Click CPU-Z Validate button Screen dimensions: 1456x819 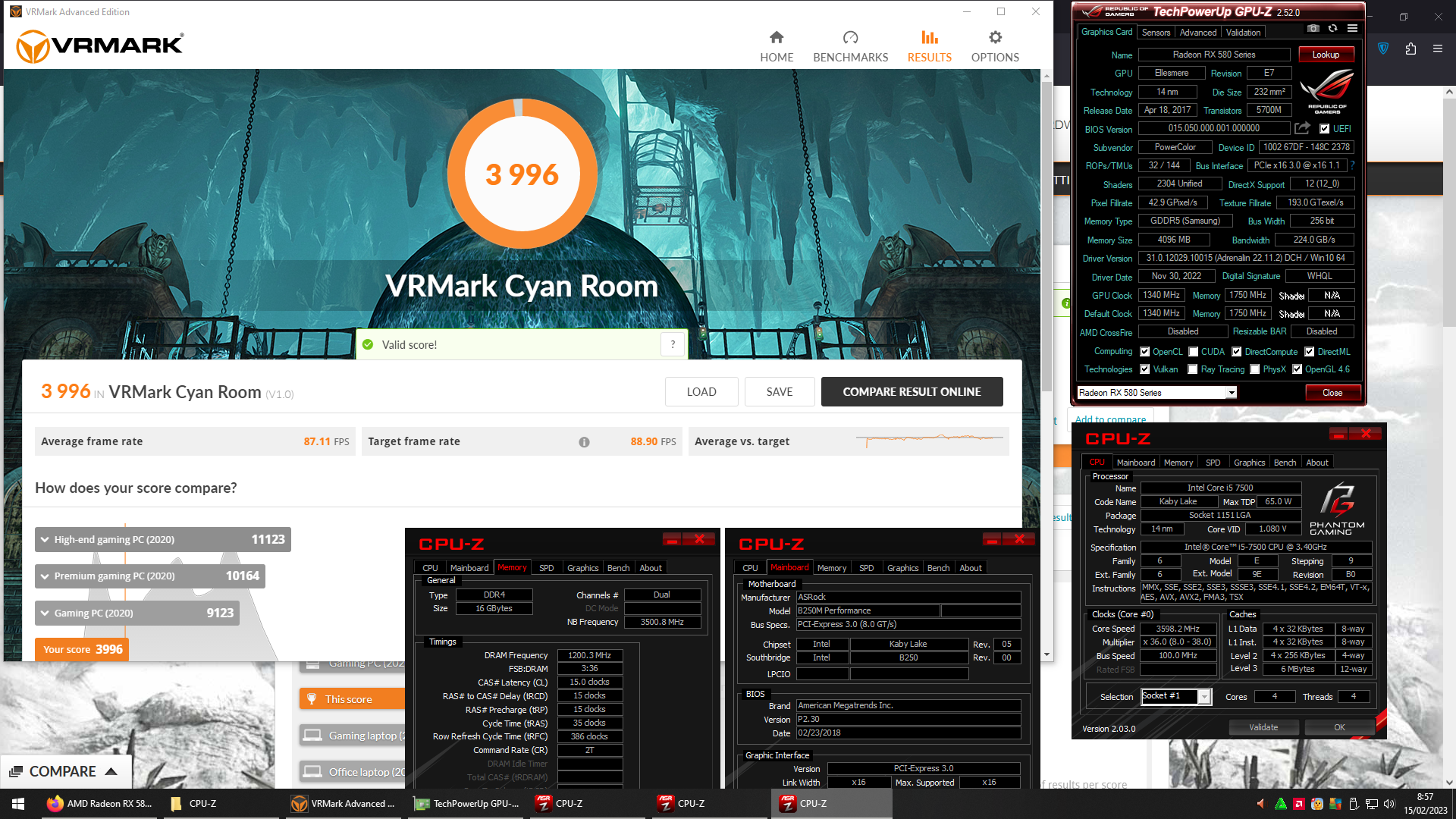(1263, 727)
